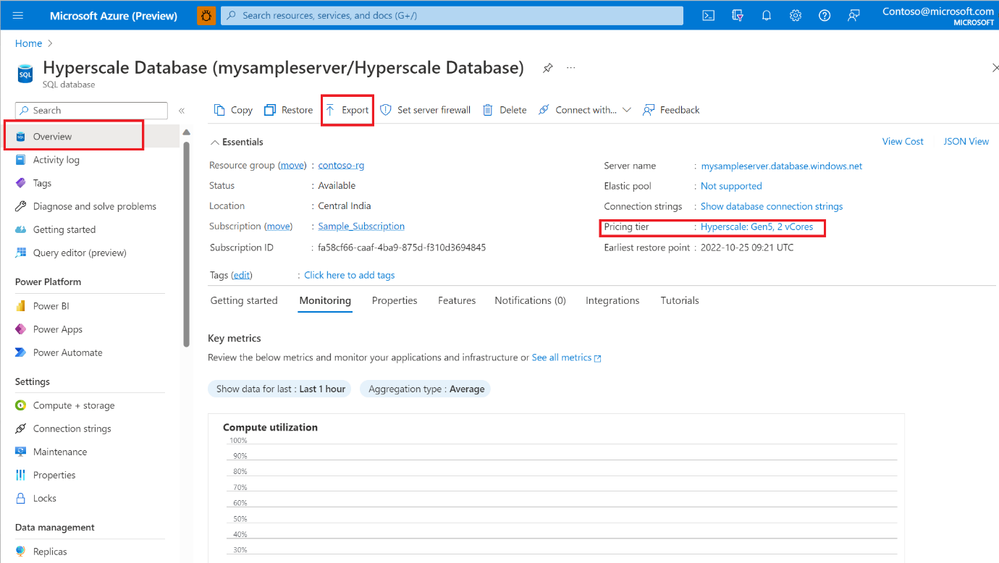
Task: Click the Not supported elastic pool link
Action: pyautogui.click(x=731, y=186)
